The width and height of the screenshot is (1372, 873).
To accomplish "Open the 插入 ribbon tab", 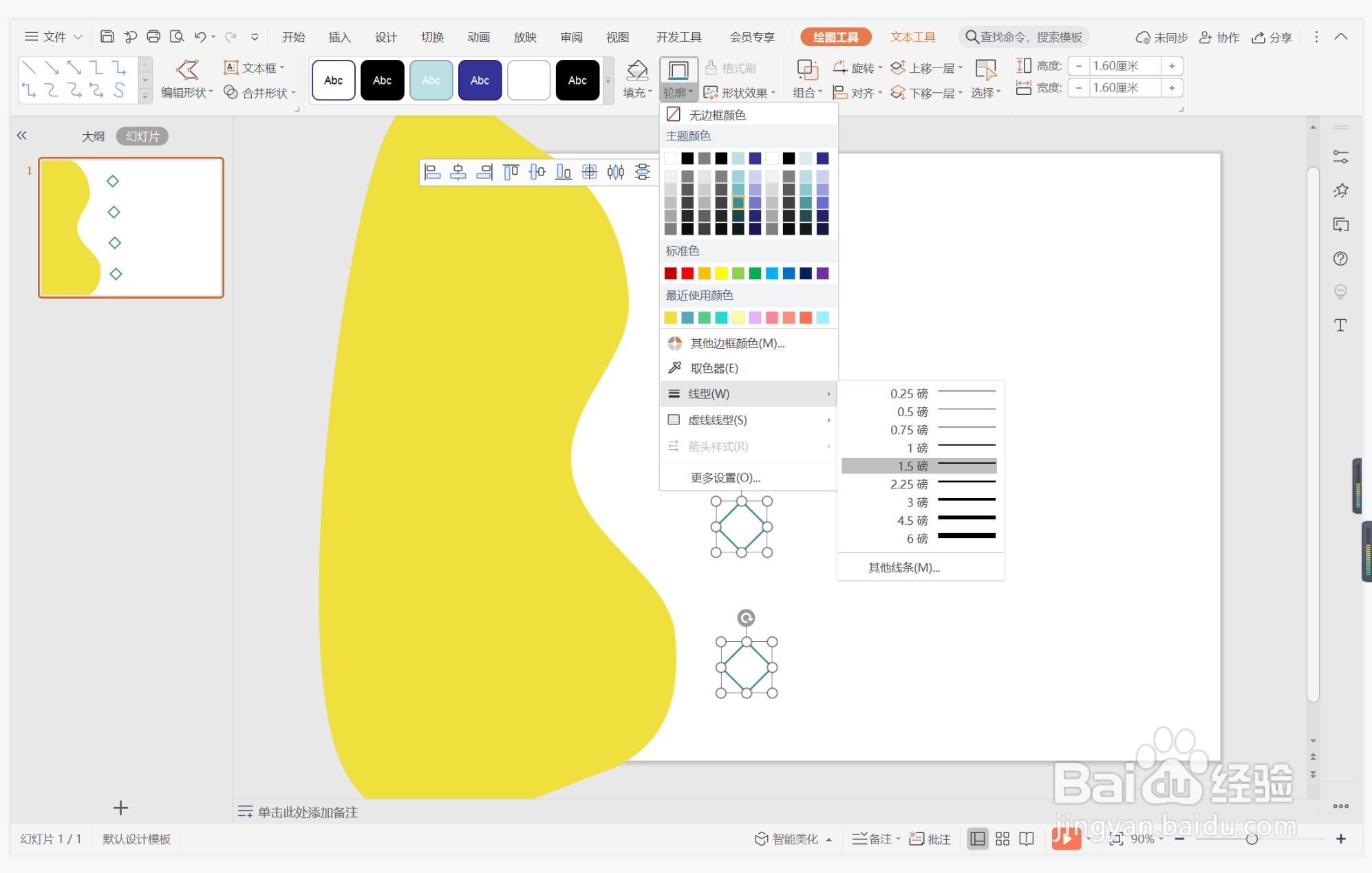I will (339, 37).
